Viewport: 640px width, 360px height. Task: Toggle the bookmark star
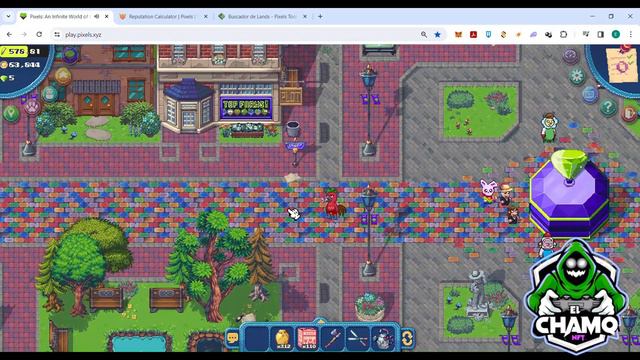pyautogui.click(x=438, y=35)
